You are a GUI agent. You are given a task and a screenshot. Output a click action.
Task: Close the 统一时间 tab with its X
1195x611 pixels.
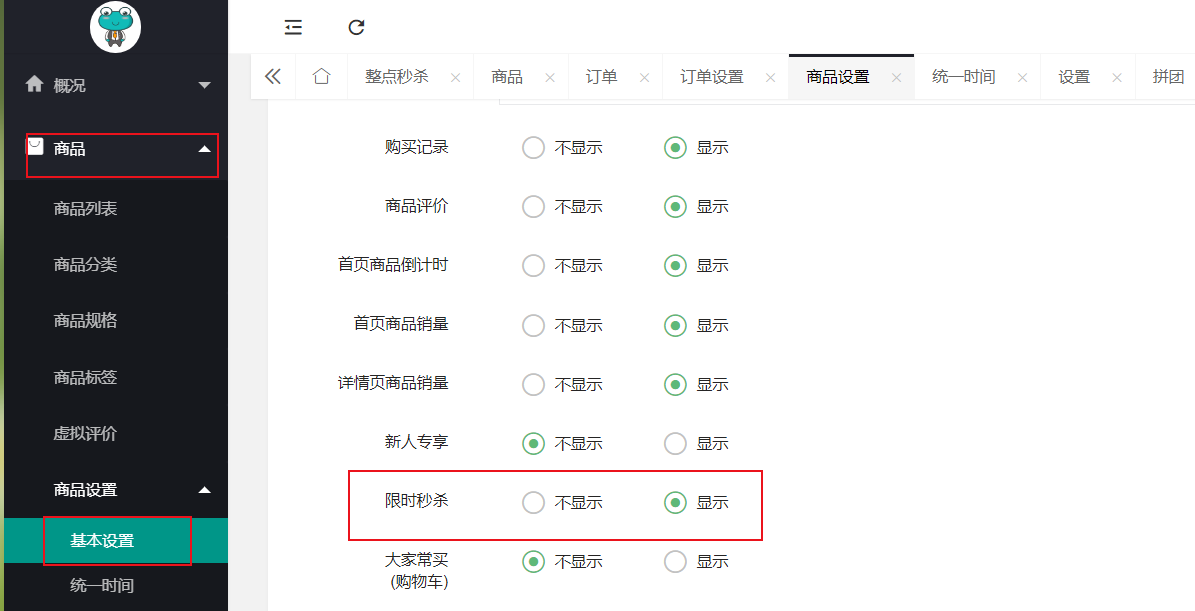[1023, 78]
